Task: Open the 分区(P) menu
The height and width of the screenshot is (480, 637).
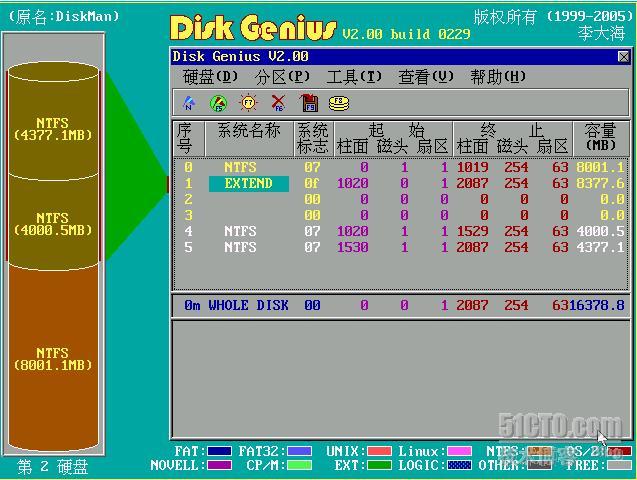Action: 283,77
